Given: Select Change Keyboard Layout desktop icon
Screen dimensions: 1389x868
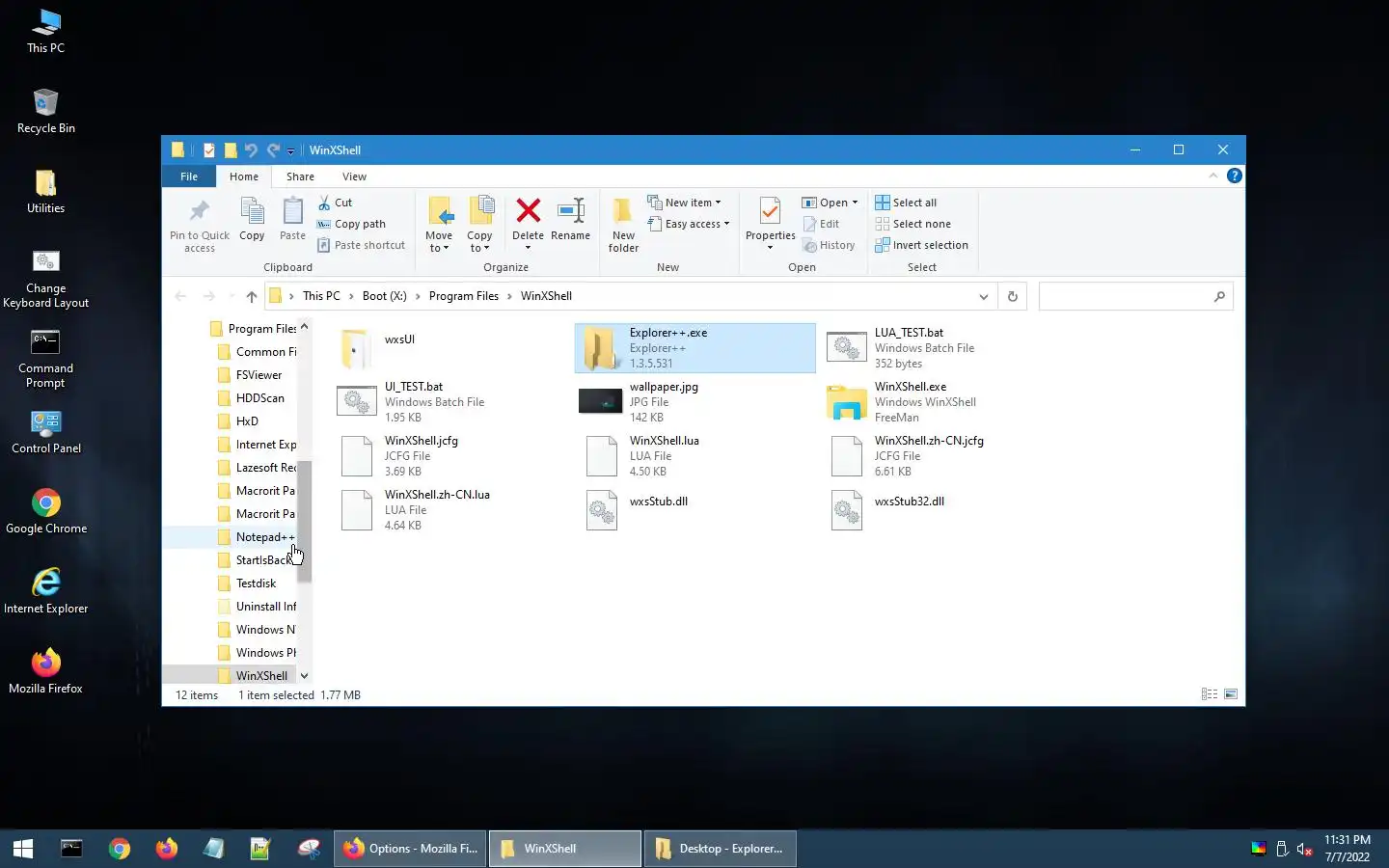Looking at the screenshot, I should click(x=45, y=280).
